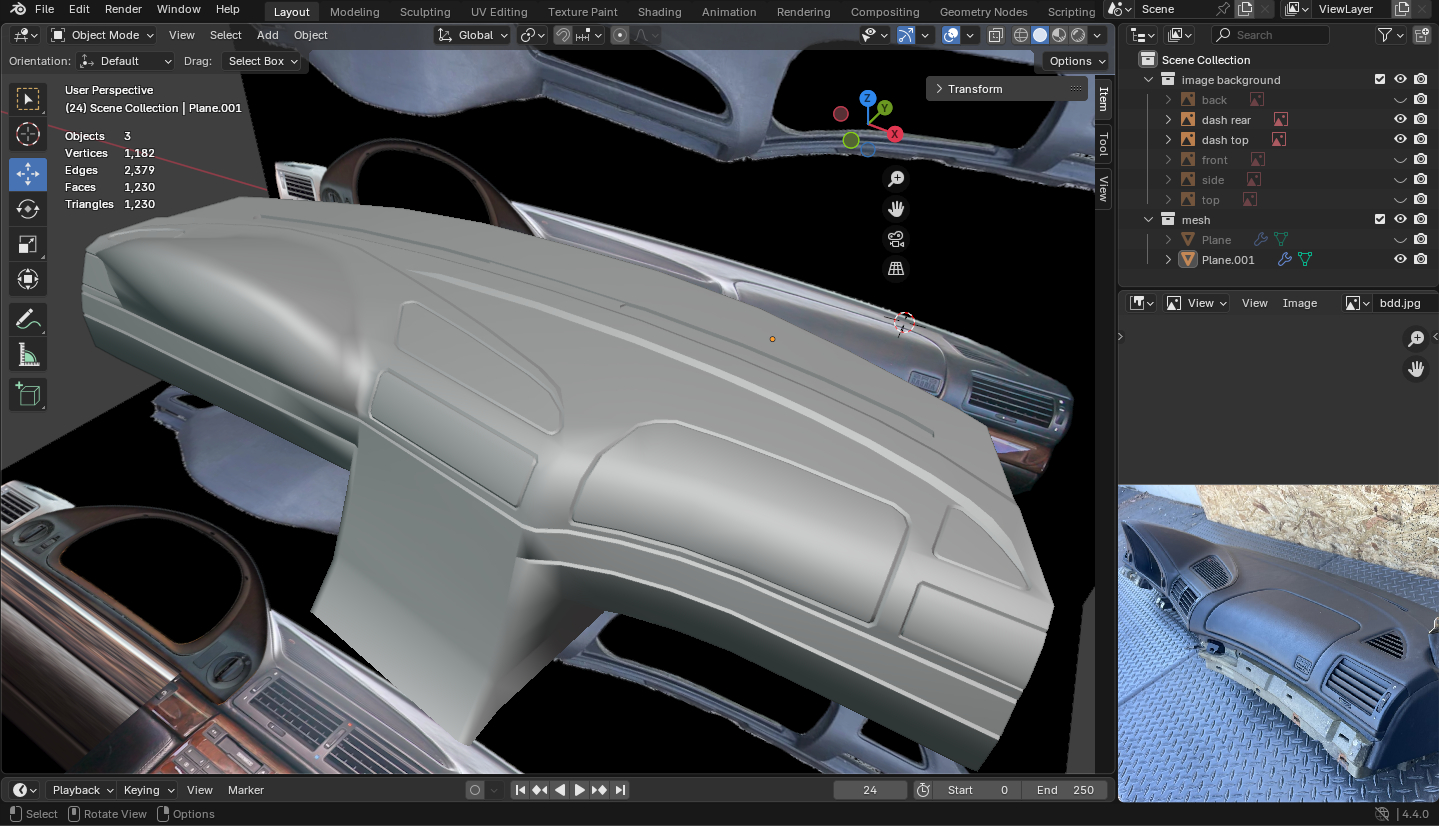Switch perspective/orthographic with the grid icon
Screen dimensions: 1439x826
(896, 269)
